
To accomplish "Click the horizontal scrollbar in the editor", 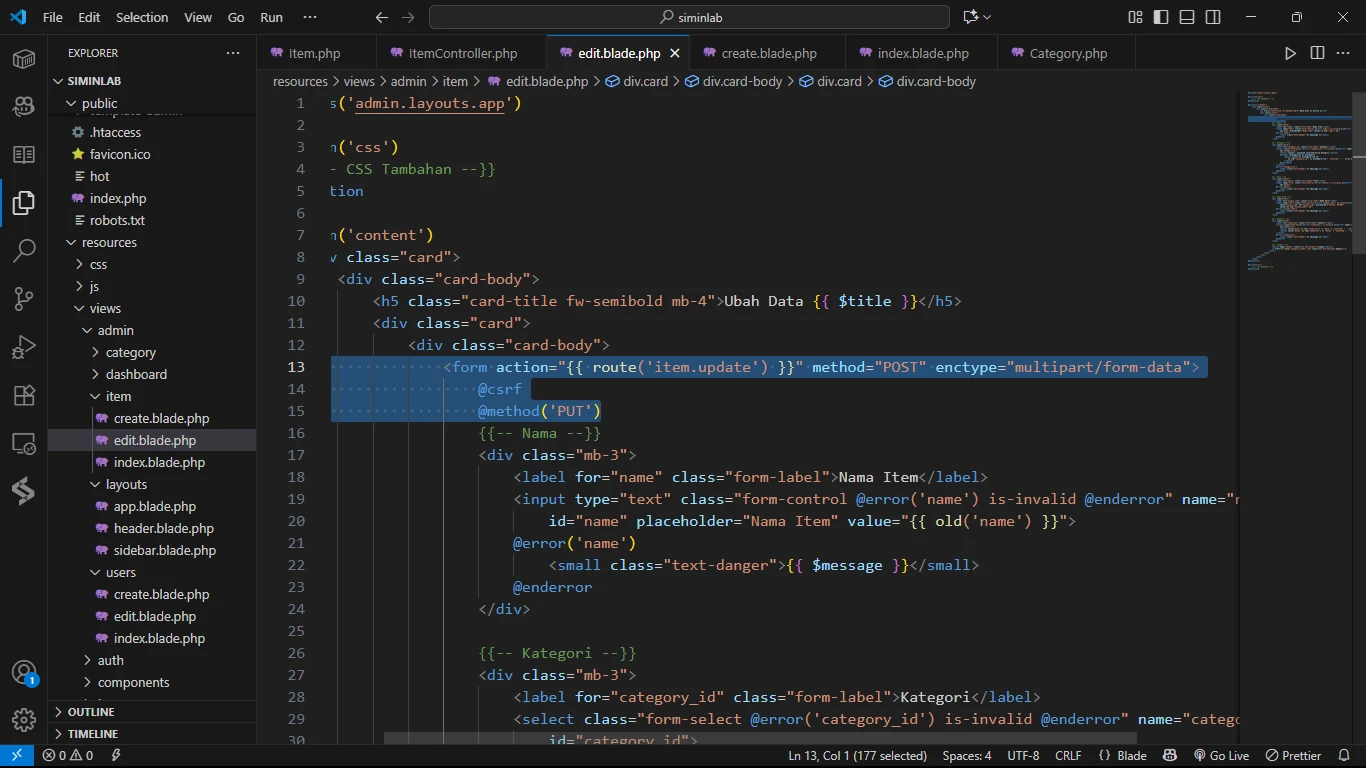I will pos(760,739).
